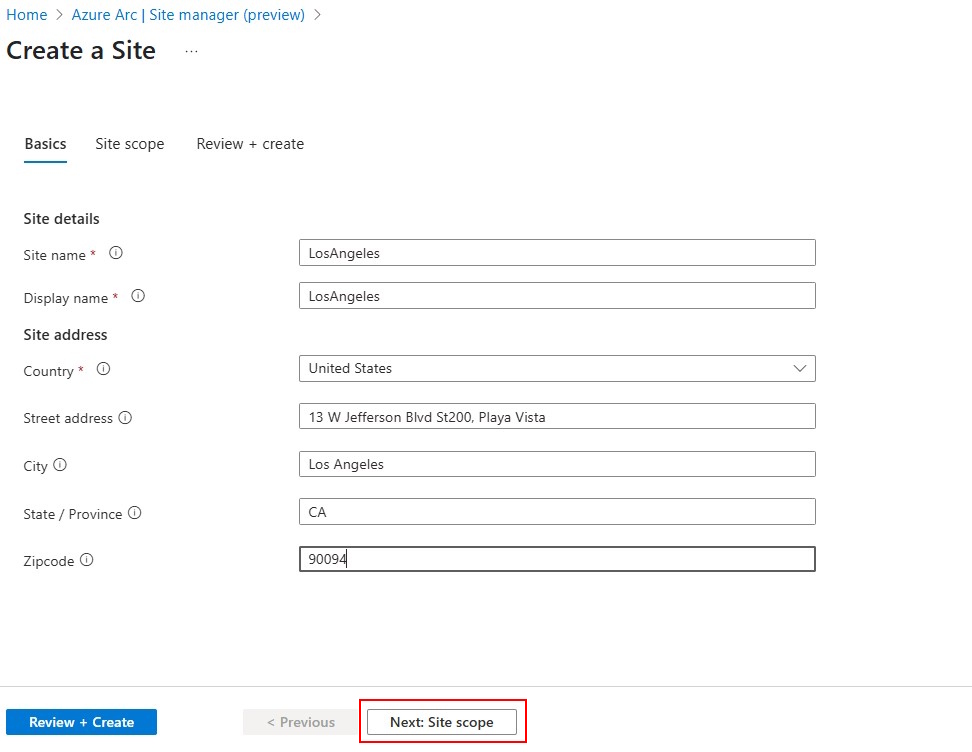Image resolution: width=972 pixels, height=752 pixels.
Task: Switch to the Site scope tab
Action: tap(130, 144)
